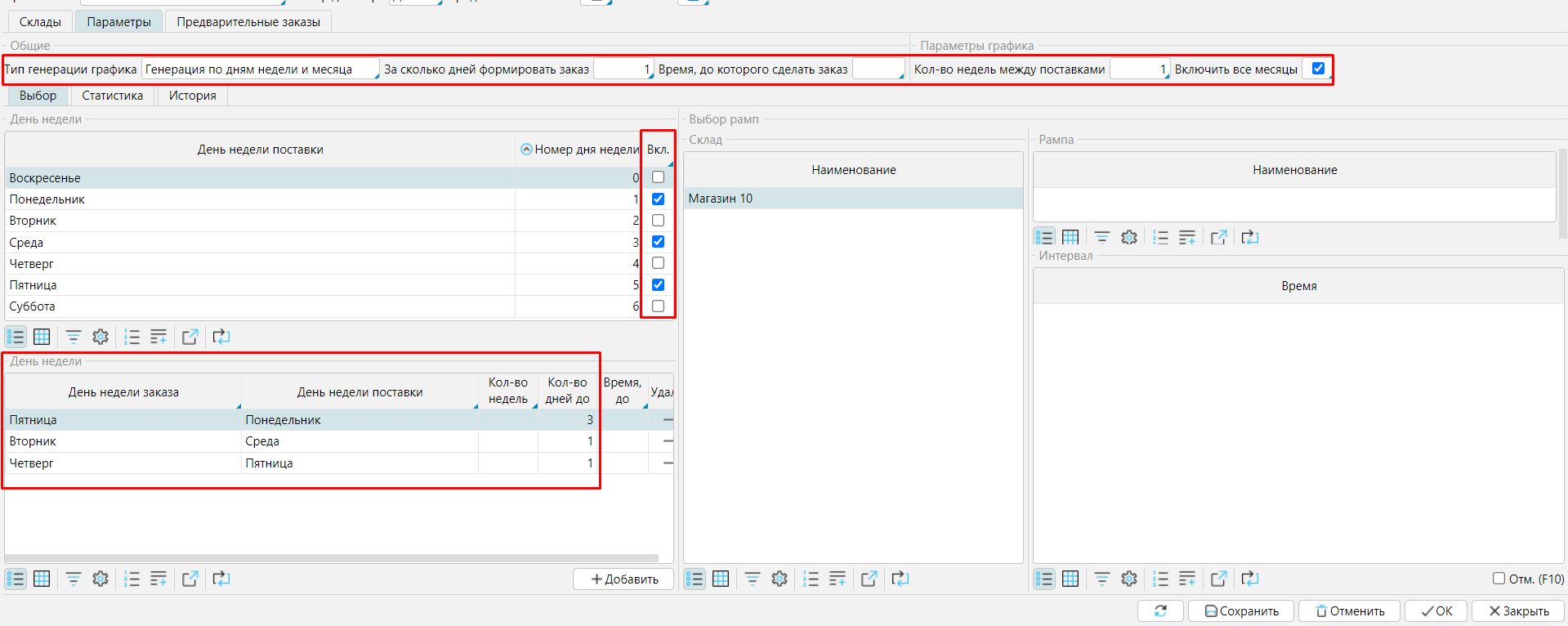Screen dimensions: 1568x626
Task: Open the Статистика tab
Action: 112,96
